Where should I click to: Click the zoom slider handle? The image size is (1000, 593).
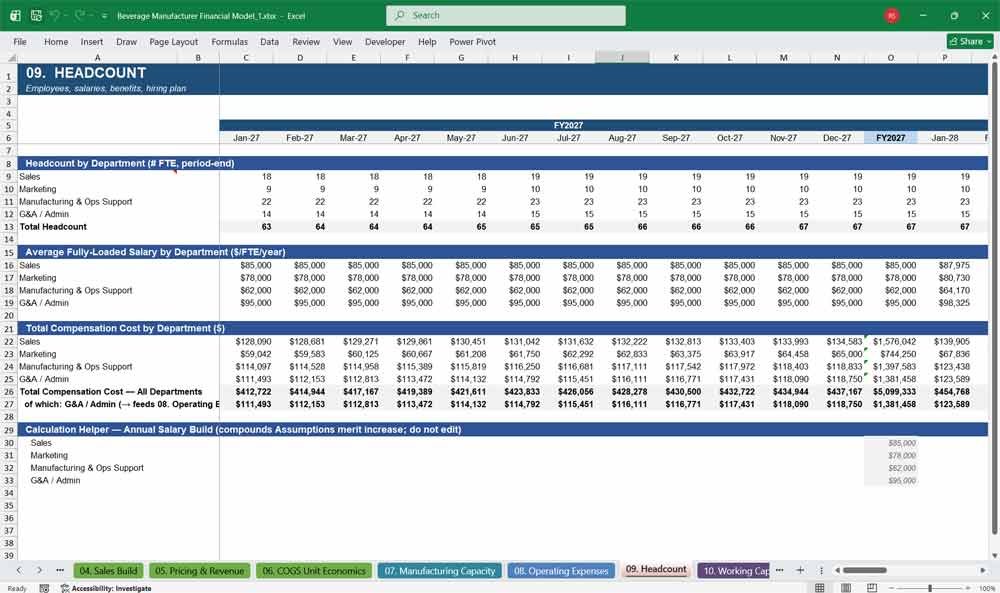[x=930, y=588]
